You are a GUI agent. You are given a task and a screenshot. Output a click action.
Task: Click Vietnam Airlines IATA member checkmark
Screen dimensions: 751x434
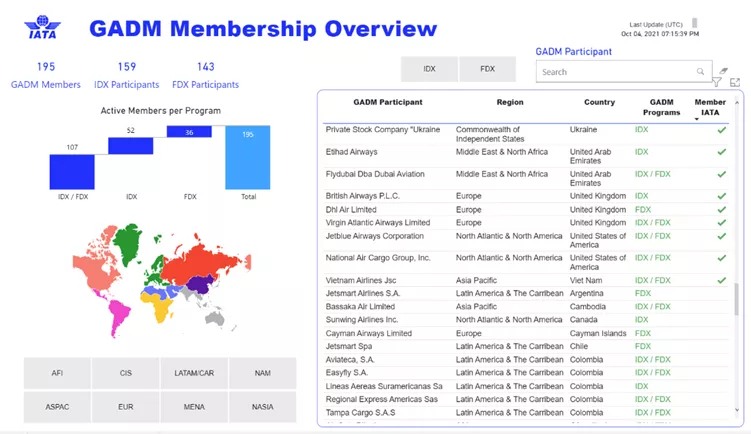tap(721, 280)
